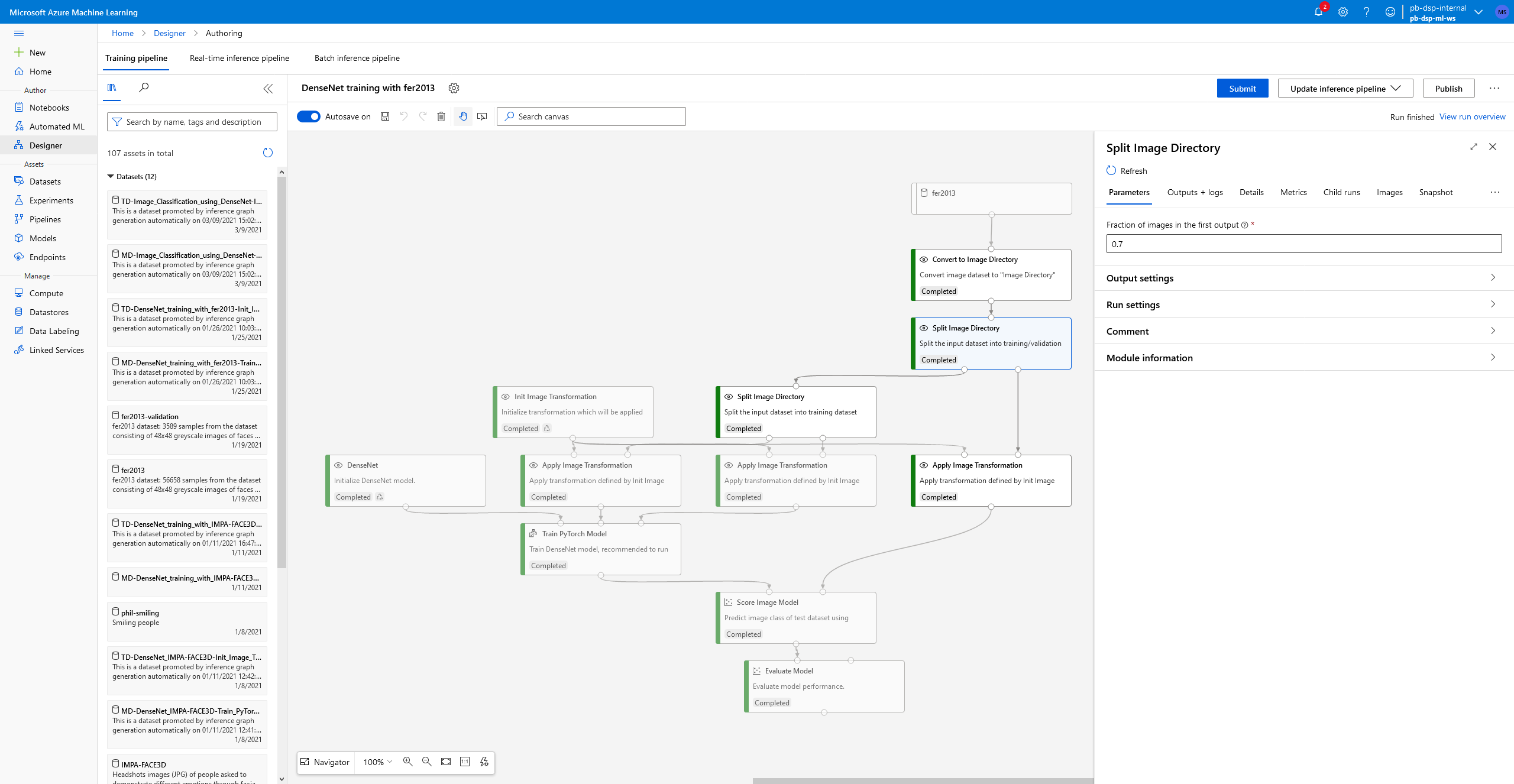Image resolution: width=1514 pixels, height=784 pixels.
Task: Toggle eye on Init Image Transformation node
Action: point(506,397)
